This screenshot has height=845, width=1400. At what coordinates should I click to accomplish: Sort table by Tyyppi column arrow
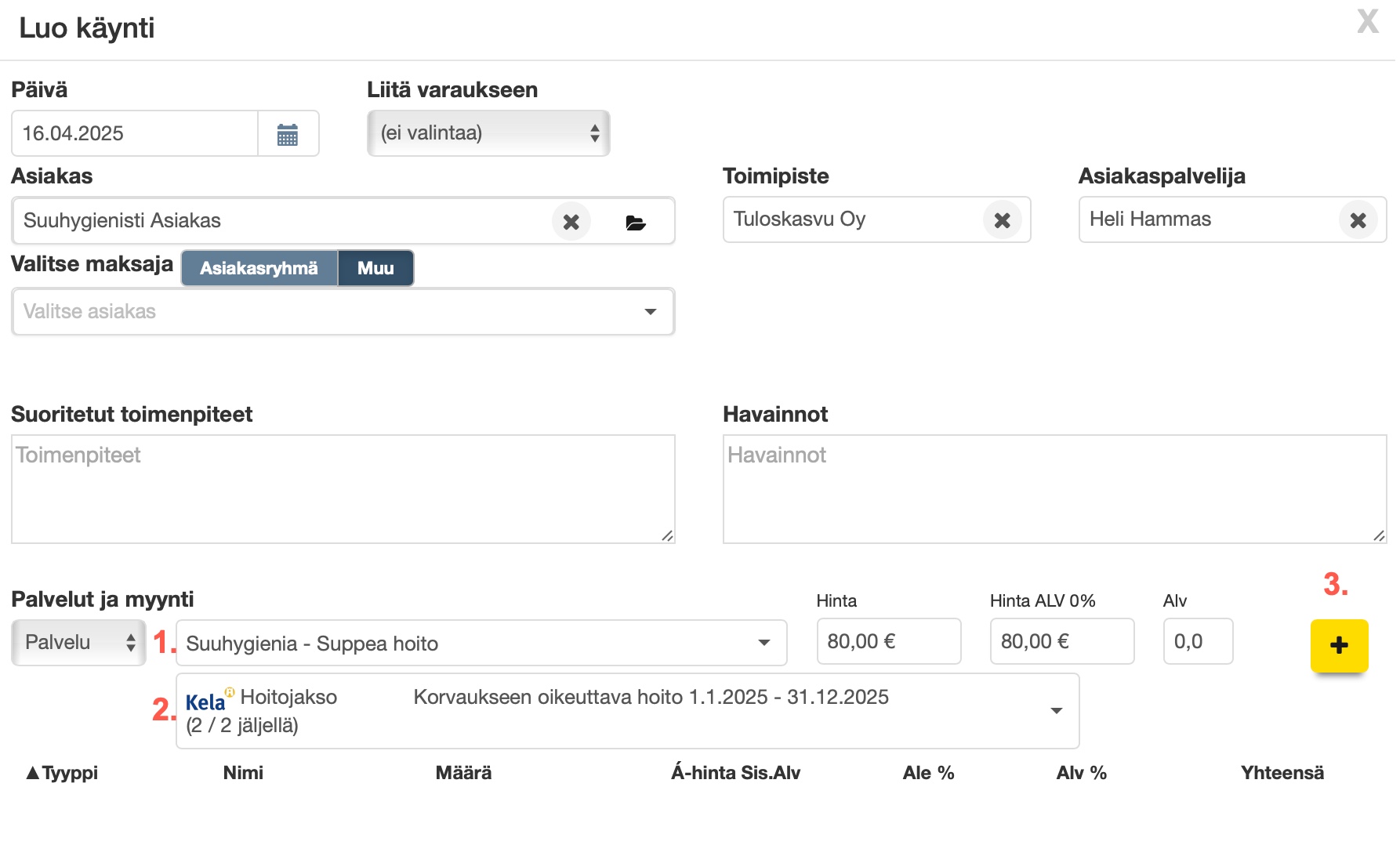point(33,773)
